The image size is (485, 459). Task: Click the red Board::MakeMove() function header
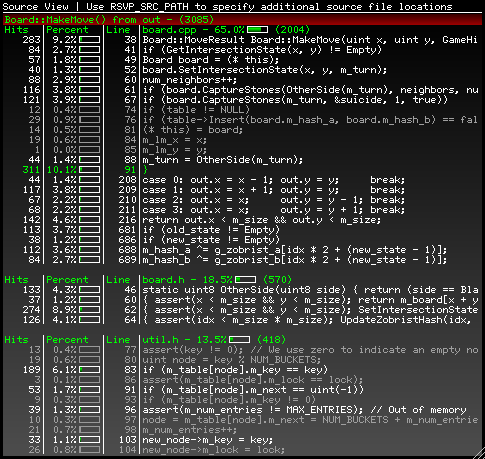click(x=242, y=20)
